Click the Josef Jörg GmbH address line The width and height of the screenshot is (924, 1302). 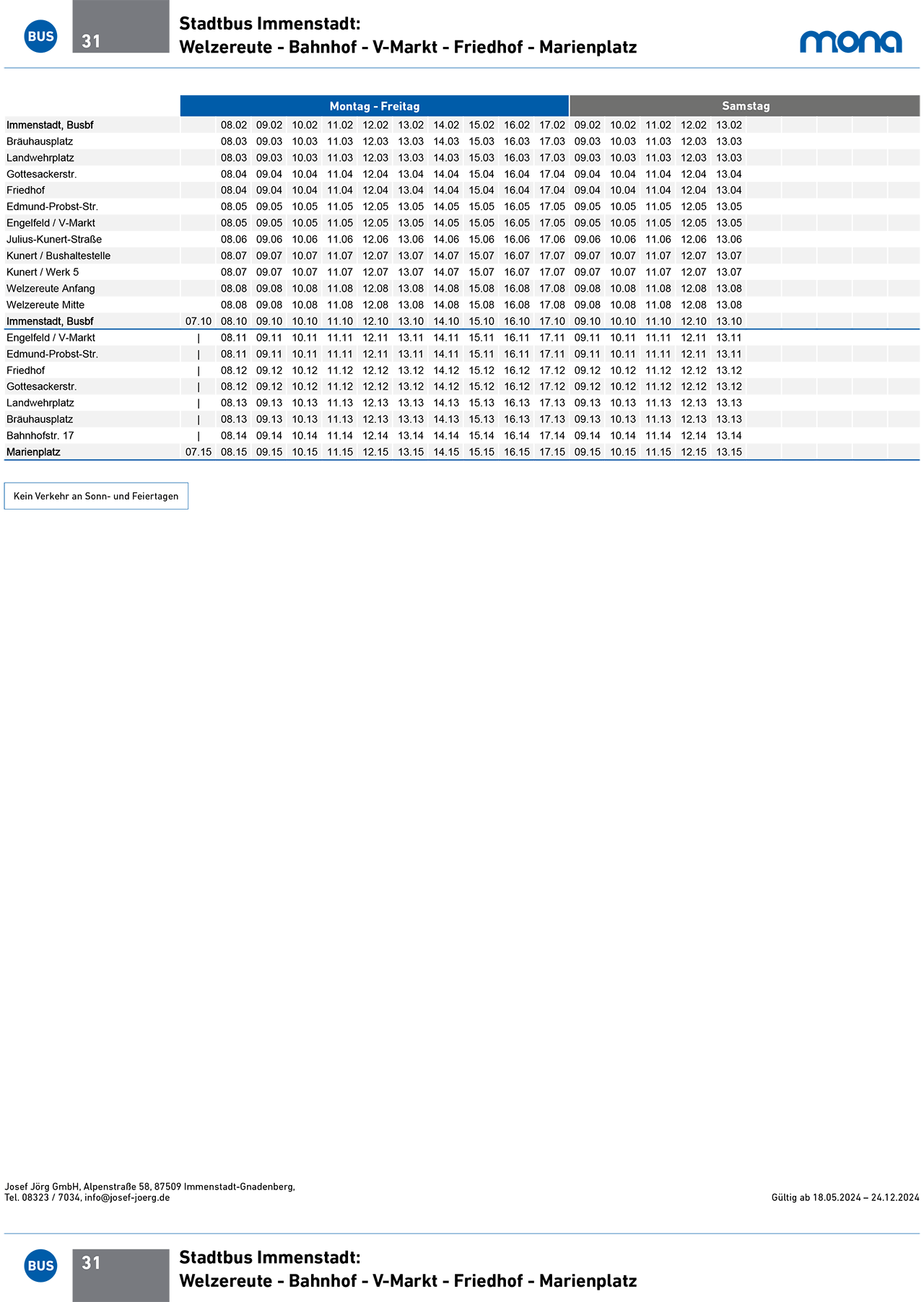coord(149,1187)
